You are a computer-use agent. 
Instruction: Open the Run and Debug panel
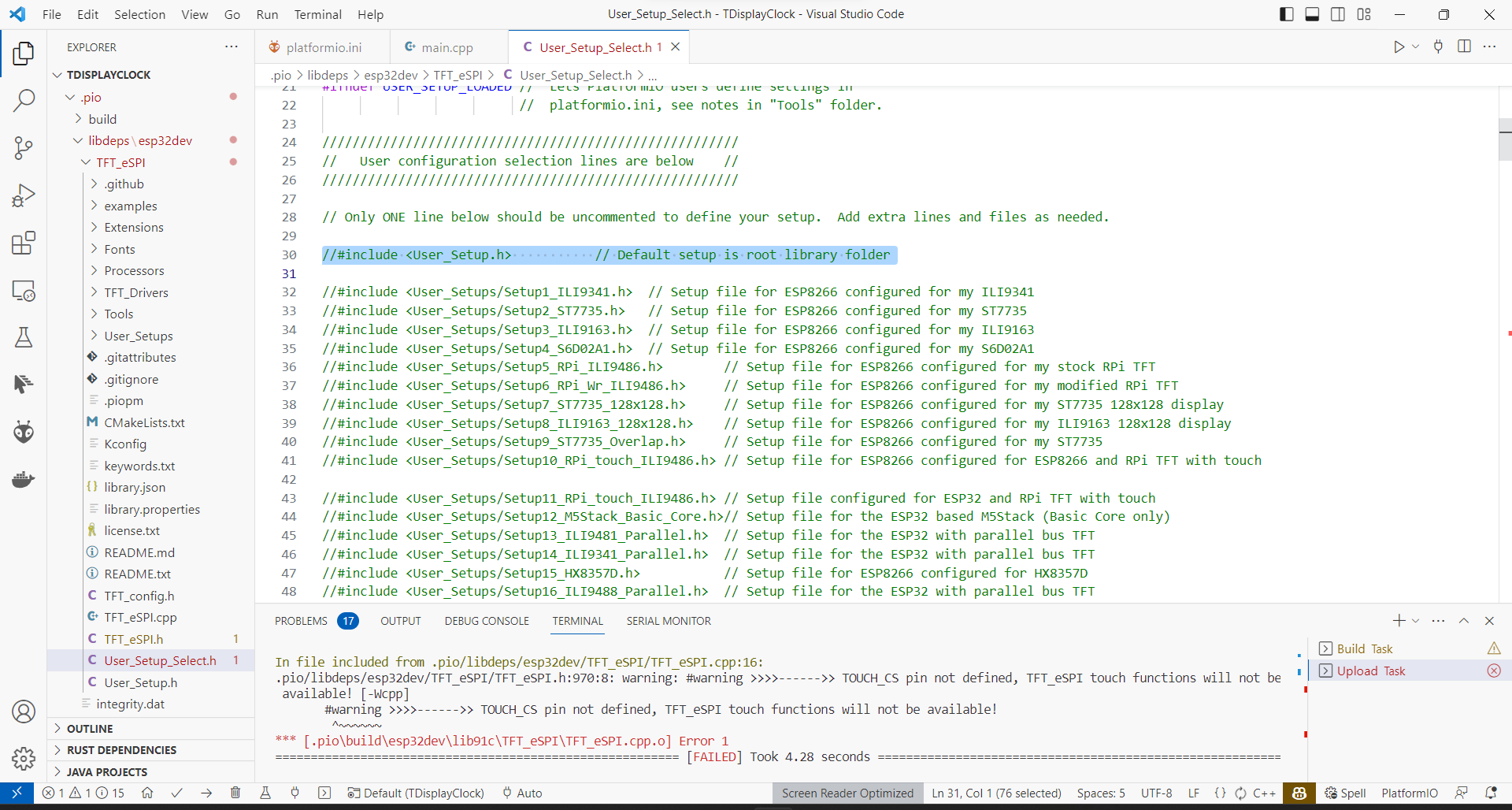click(24, 195)
